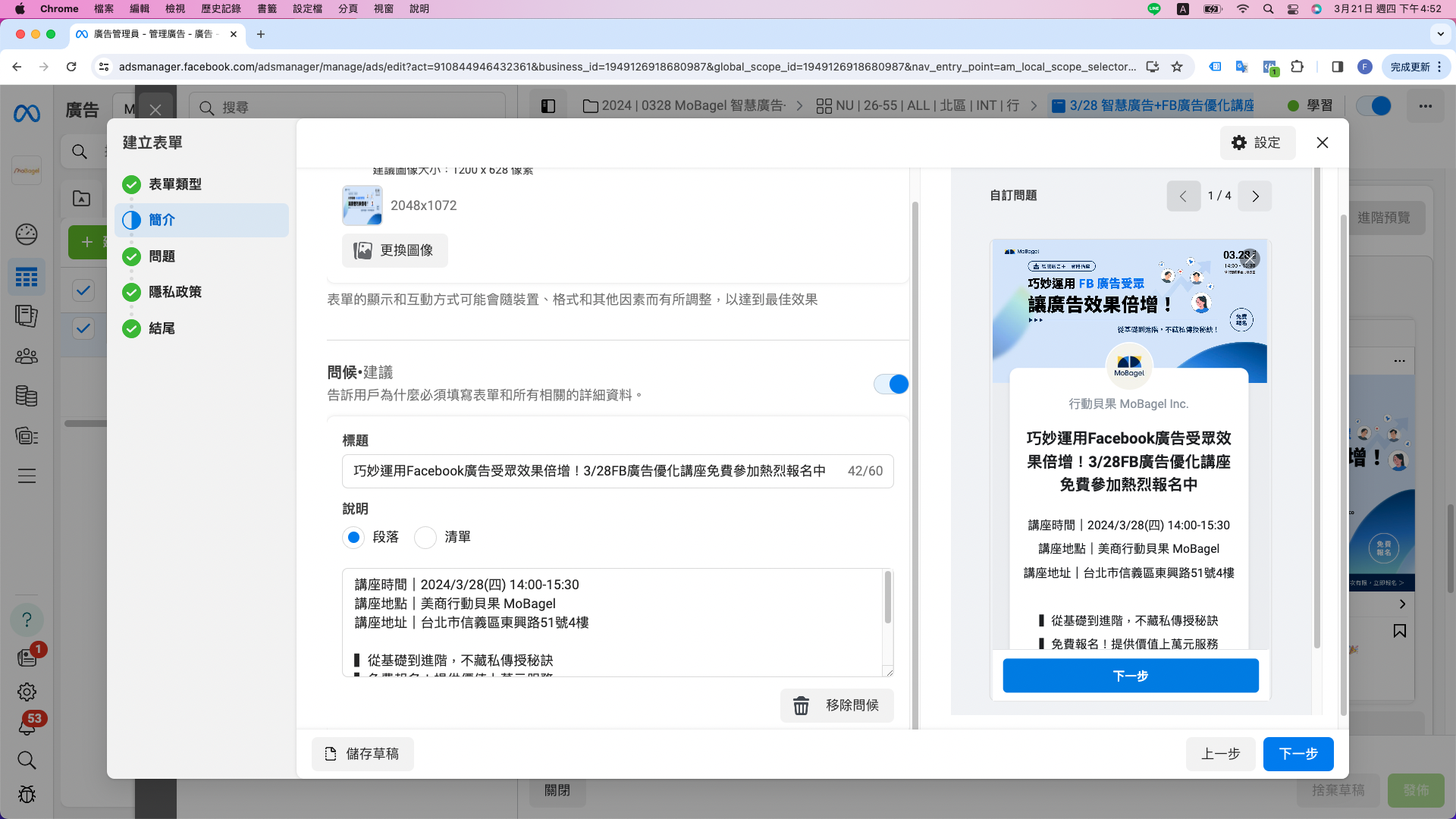Click the 標題 headline input field
Screen dimensions: 1456x819
pos(617,471)
